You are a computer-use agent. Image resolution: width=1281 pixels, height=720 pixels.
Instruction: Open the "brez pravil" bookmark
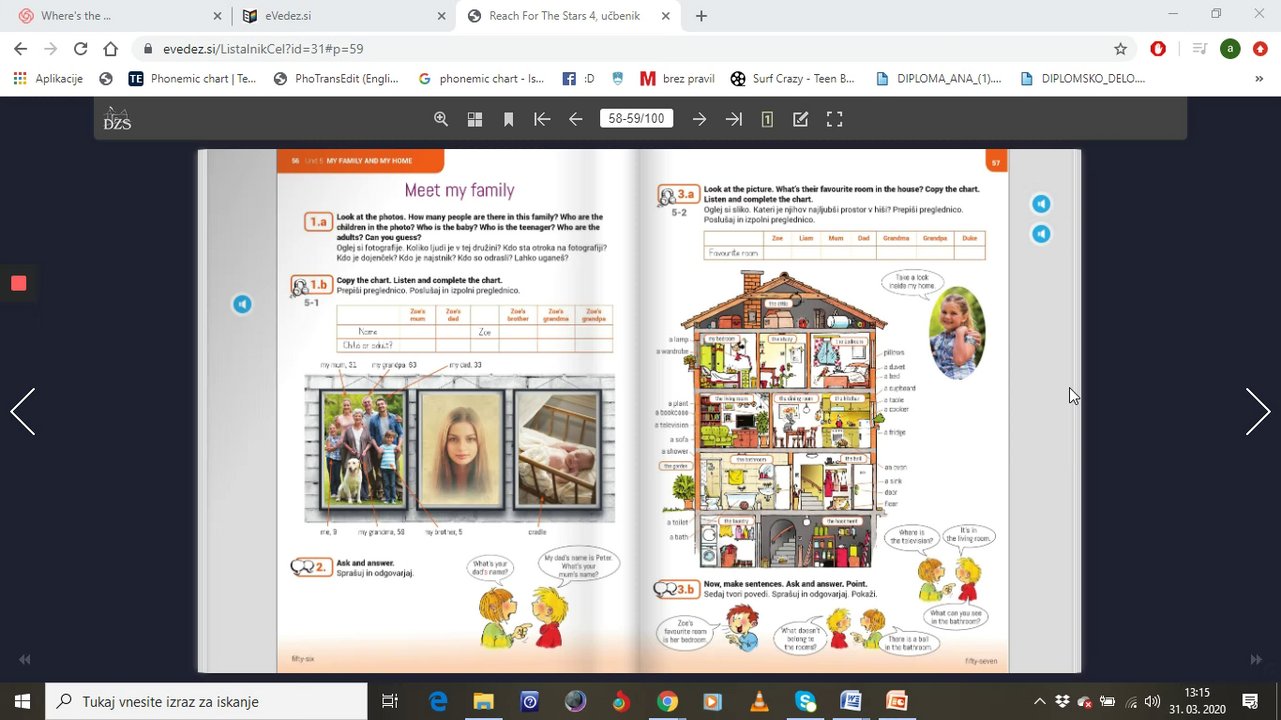677,78
